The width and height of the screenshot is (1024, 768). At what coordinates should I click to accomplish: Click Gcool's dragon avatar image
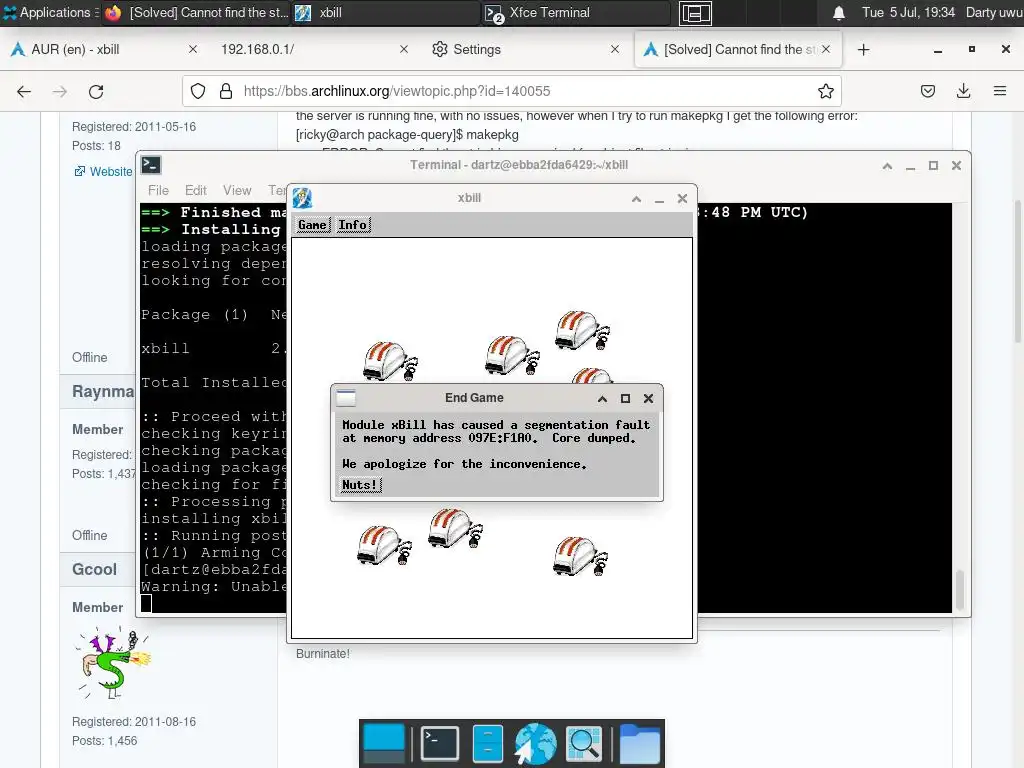click(x=112, y=663)
